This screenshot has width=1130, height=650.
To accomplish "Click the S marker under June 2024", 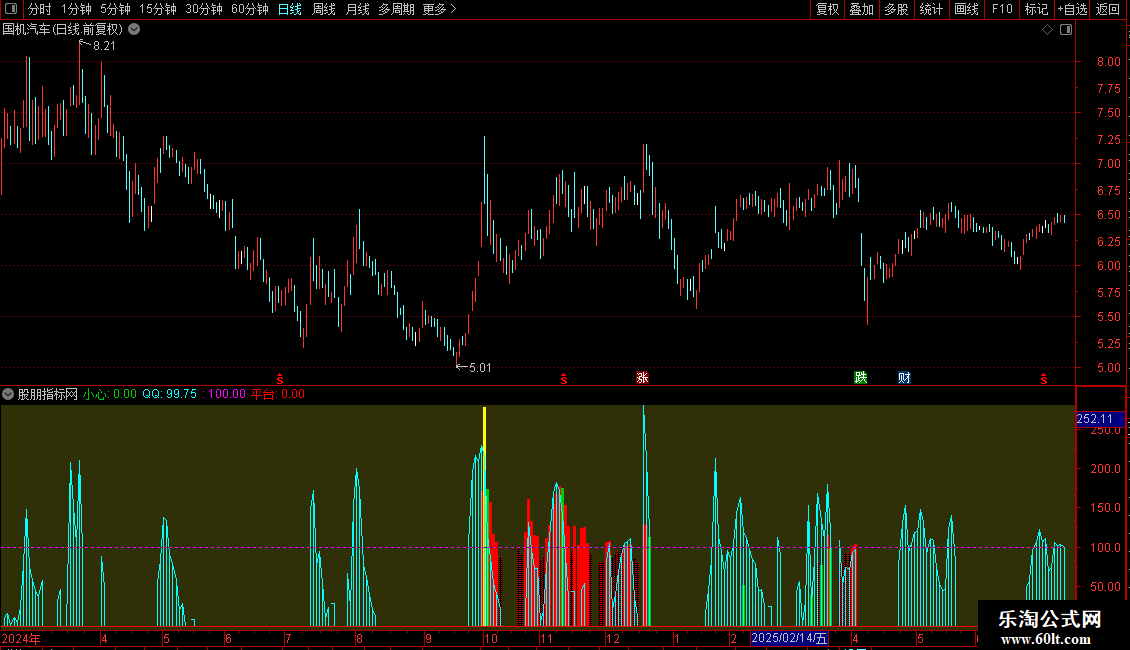I will click(x=280, y=379).
